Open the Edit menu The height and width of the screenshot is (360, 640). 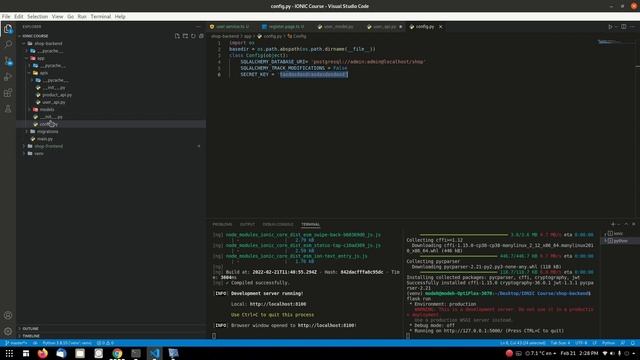(19, 16)
